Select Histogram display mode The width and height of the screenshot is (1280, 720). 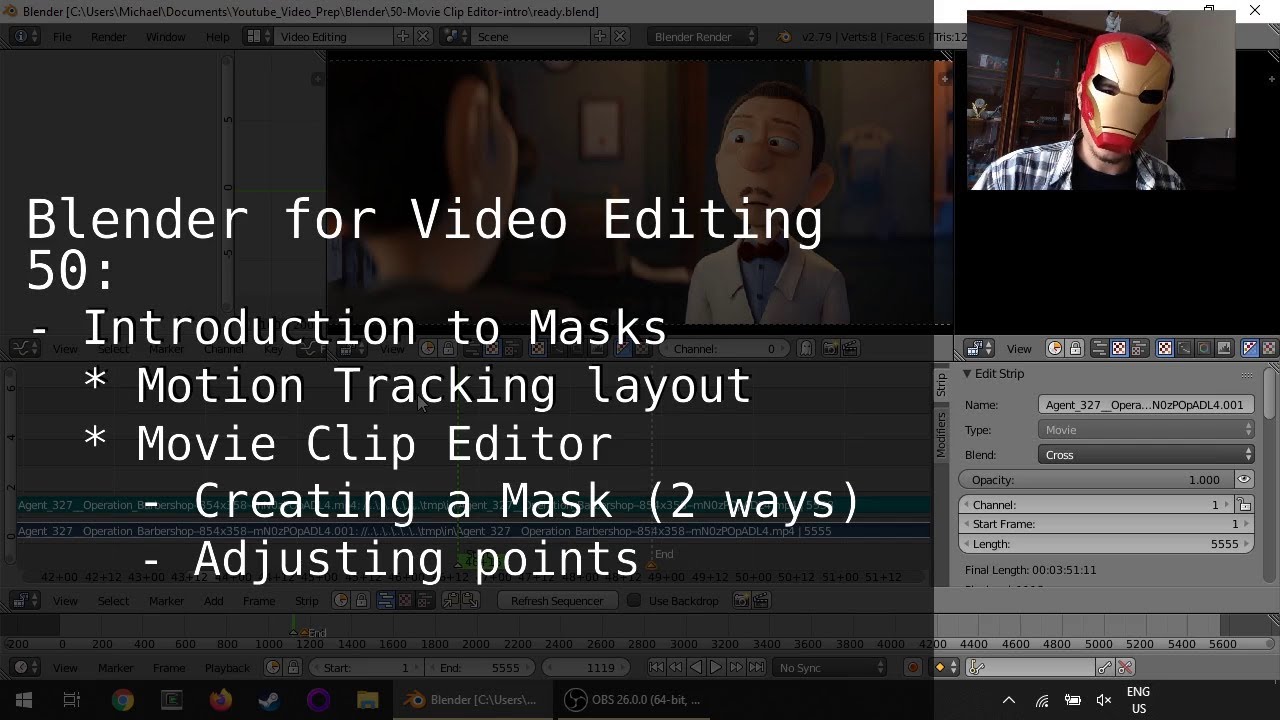(x=1224, y=348)
